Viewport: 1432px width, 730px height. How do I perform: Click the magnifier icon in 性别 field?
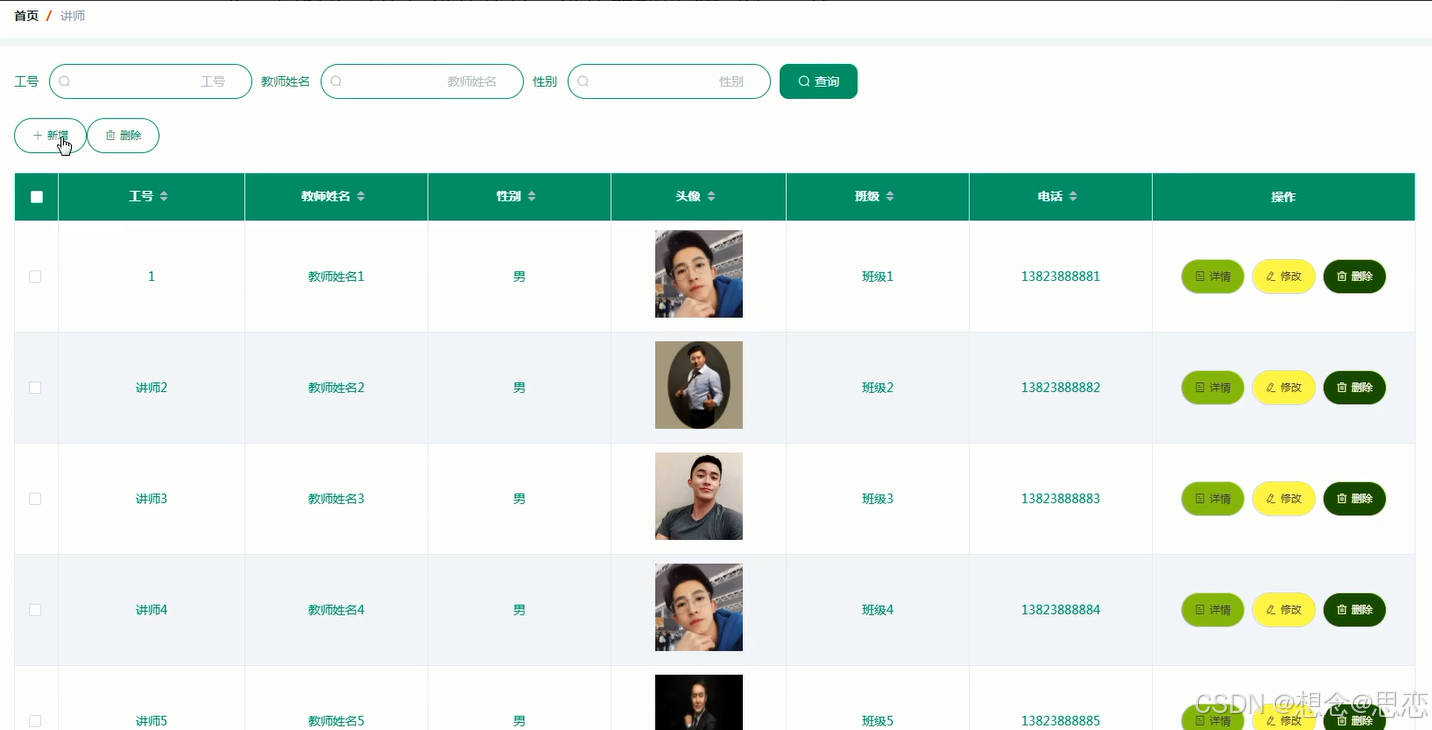pyautogui.click(x=584, y=81)
